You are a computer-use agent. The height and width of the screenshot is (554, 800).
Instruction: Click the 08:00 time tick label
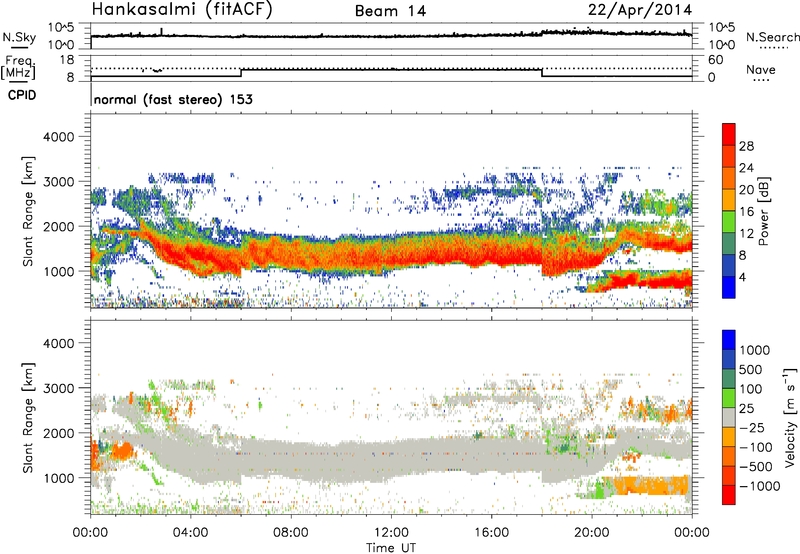pos(291,533)
